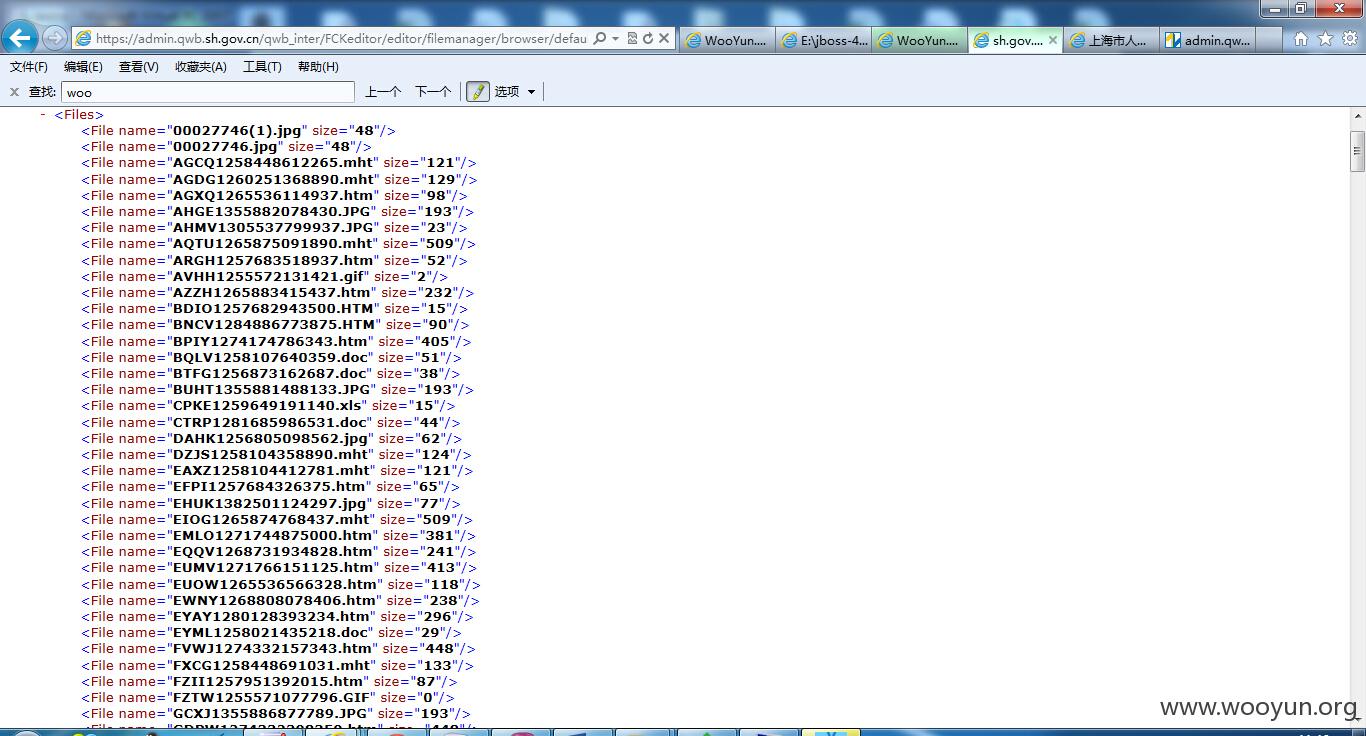Click file name EHUK1382501124297.jpg
The image size is (1366, 736).
pyautogui.click(x=270, y=504)
